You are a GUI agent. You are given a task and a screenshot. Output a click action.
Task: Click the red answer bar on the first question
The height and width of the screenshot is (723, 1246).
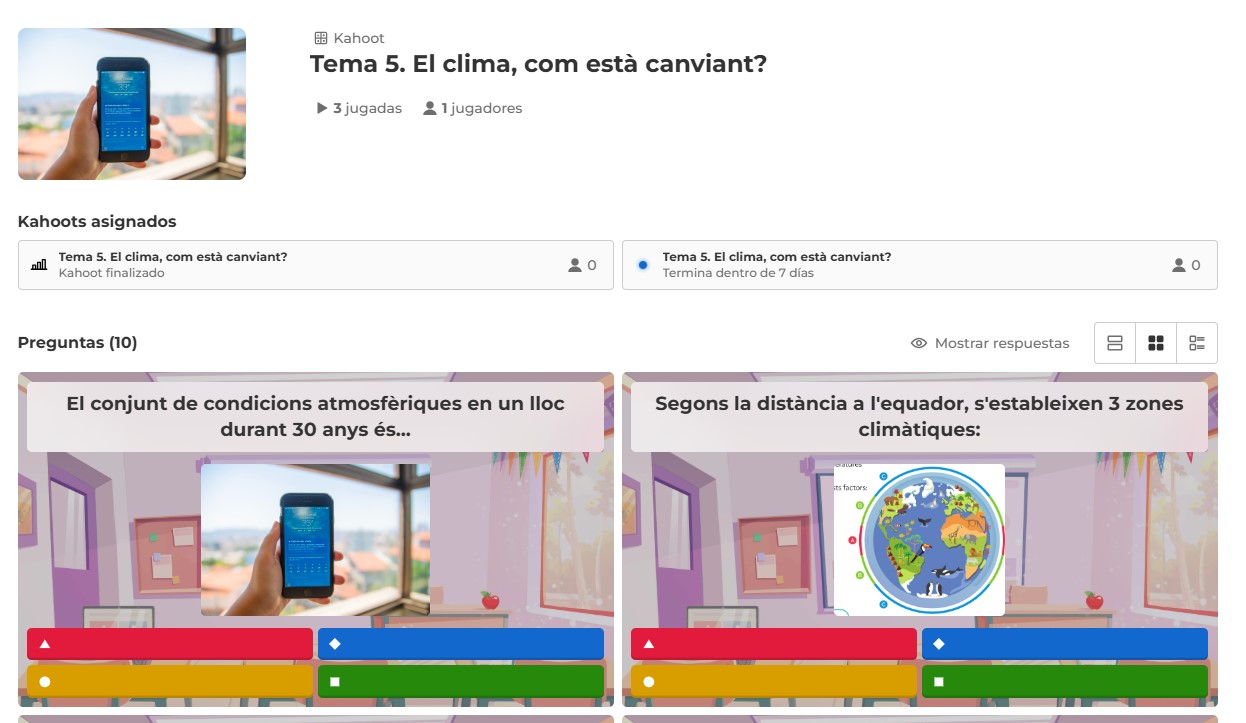pyautogui.click(x=170, y=643)
